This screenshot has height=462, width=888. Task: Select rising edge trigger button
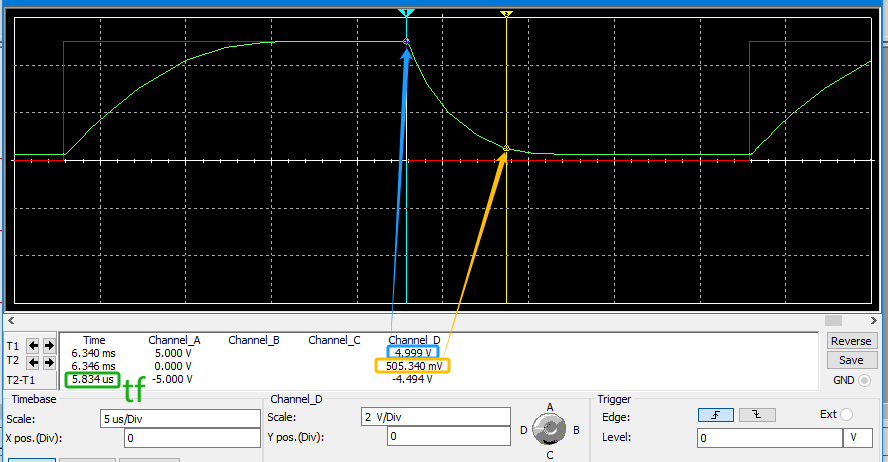click(716, 415)
